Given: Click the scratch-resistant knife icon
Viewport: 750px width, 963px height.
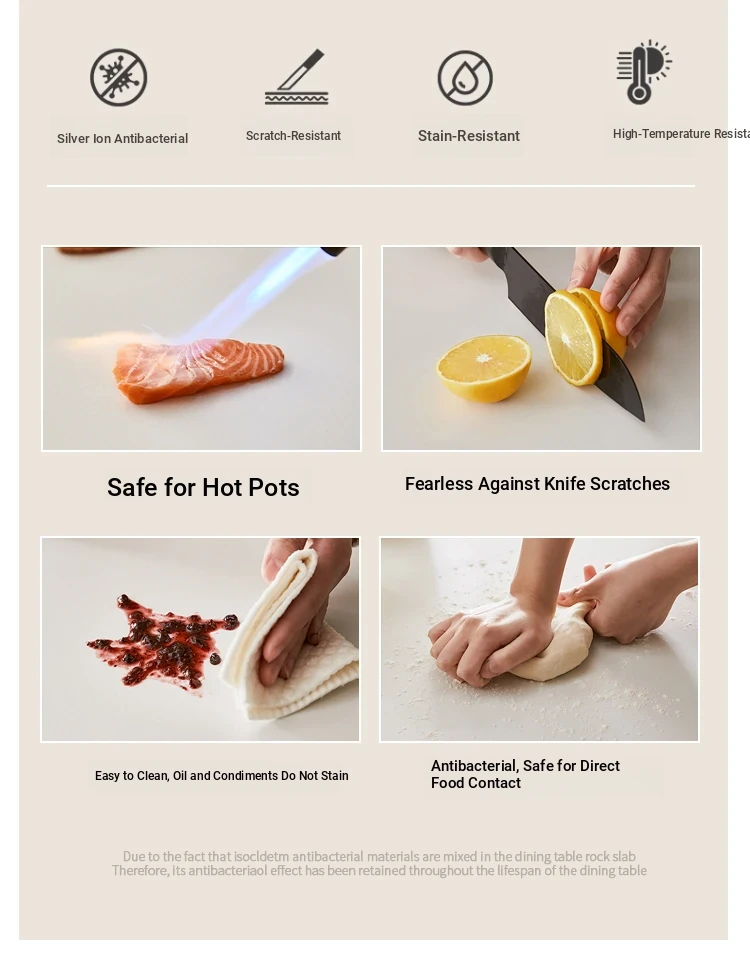Looking at the screenshot, I should [297, 77].
